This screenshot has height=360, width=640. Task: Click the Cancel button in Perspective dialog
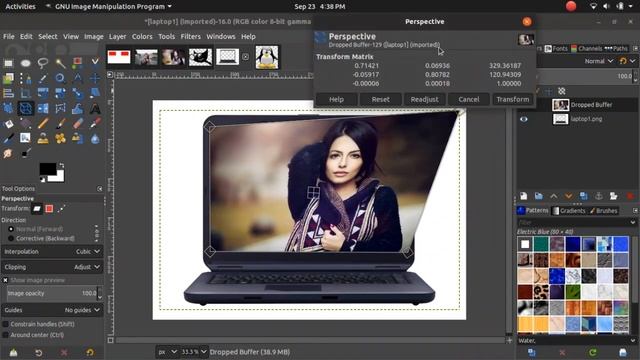(x=469, y=99)
